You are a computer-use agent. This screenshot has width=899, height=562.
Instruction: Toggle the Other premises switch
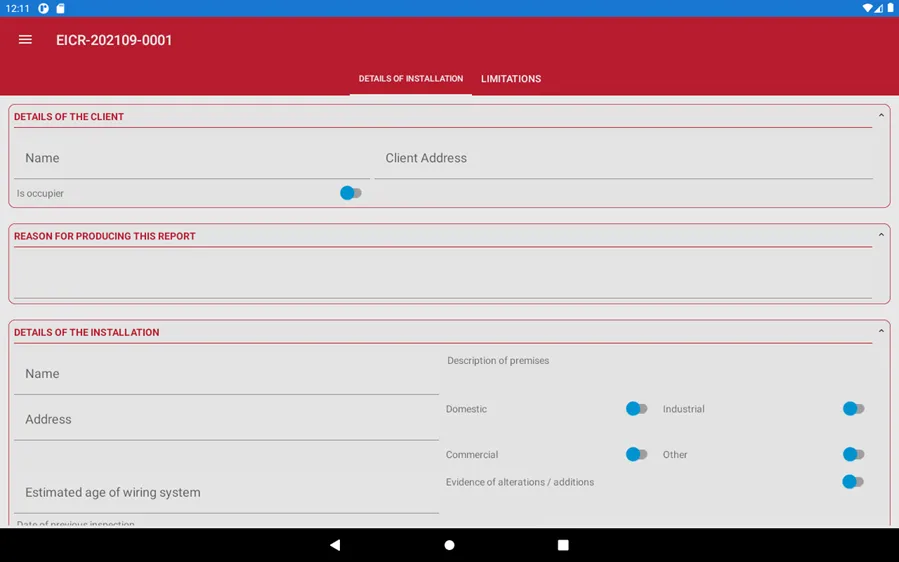(x=853, y=454)
